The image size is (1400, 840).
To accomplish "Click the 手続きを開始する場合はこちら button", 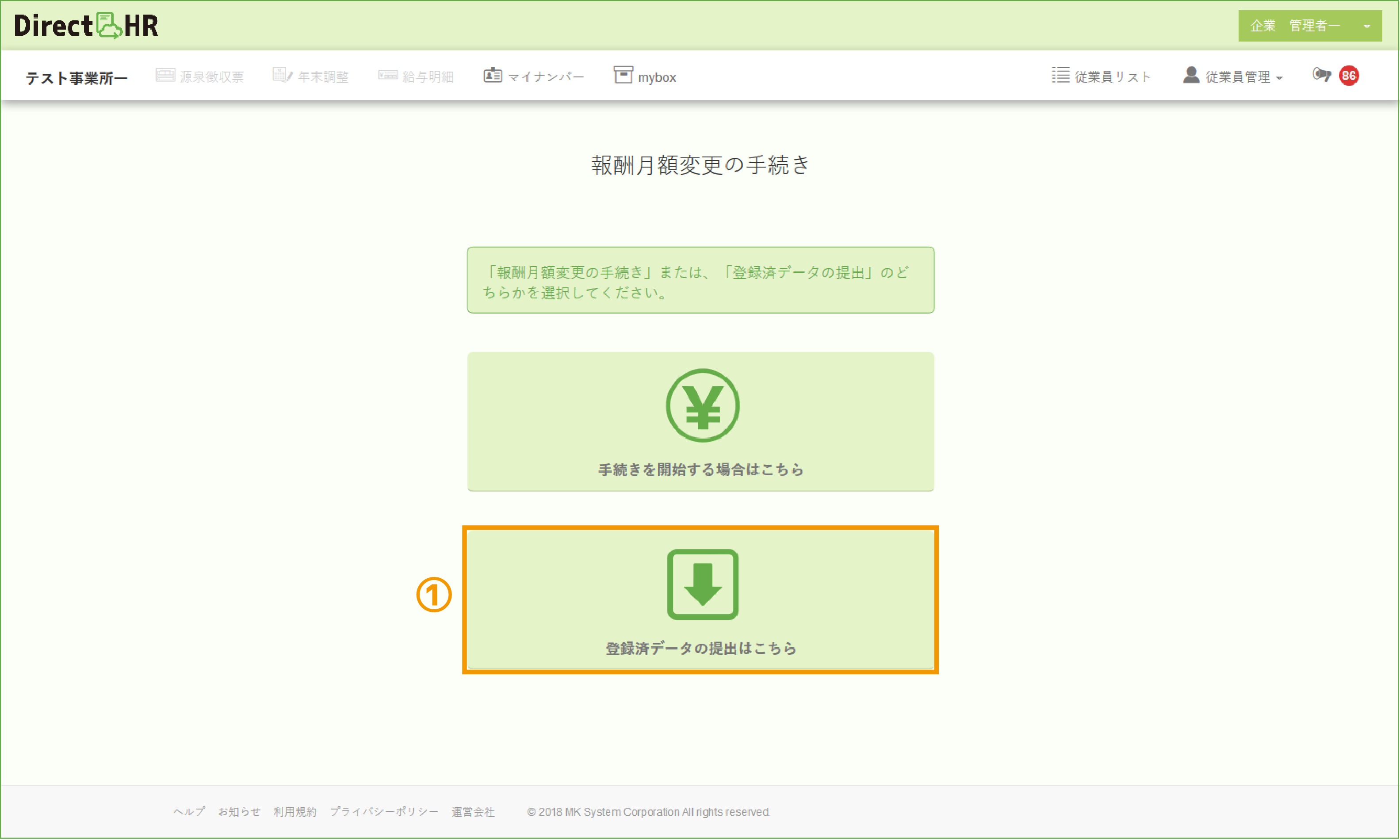I will [x=700, y=421].
